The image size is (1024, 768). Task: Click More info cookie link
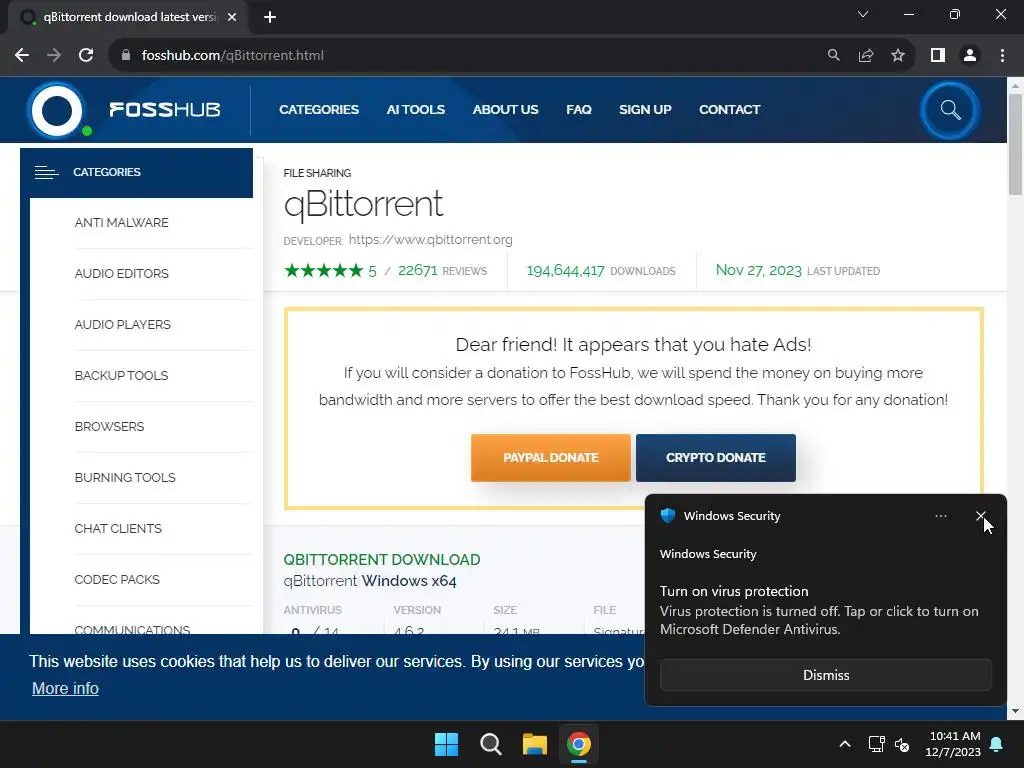pyautogui.click(x=65, y=688)
